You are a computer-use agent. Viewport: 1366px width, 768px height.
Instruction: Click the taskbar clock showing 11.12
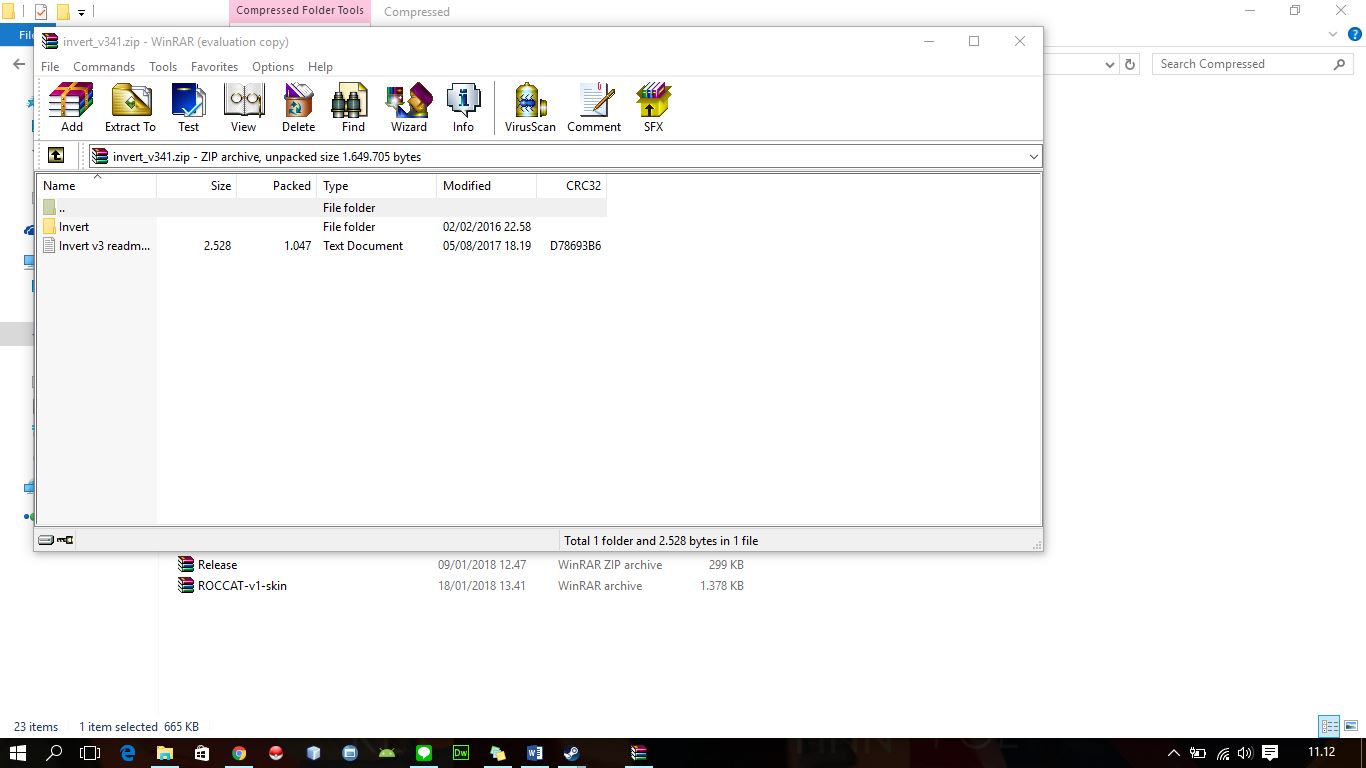1321,753
